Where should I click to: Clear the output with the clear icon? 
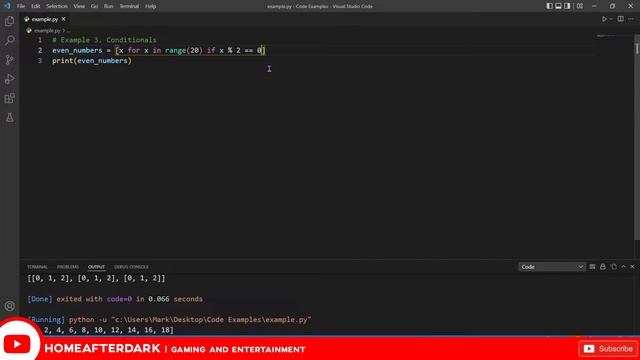click(x=592, y=267)
